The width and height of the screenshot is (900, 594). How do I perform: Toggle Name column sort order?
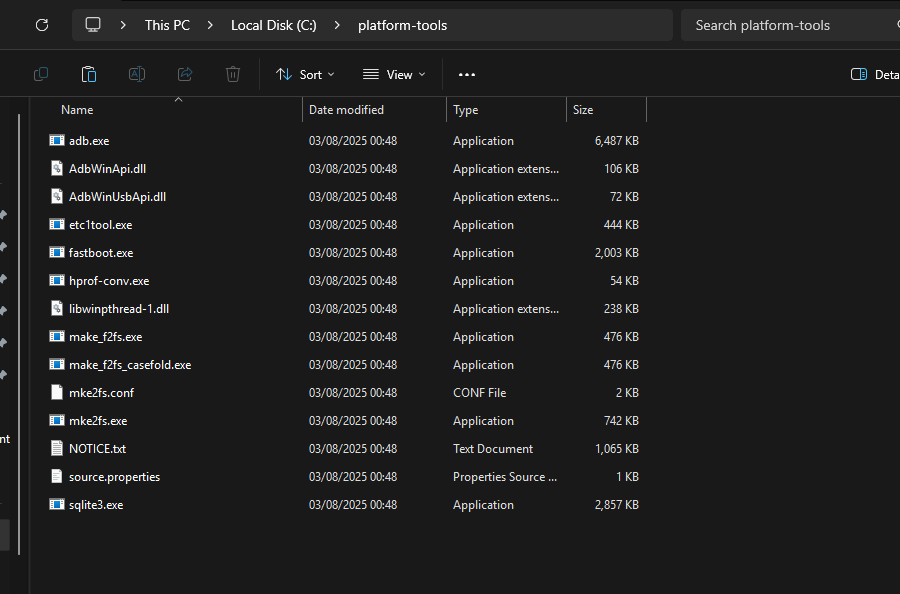(77, 109)
